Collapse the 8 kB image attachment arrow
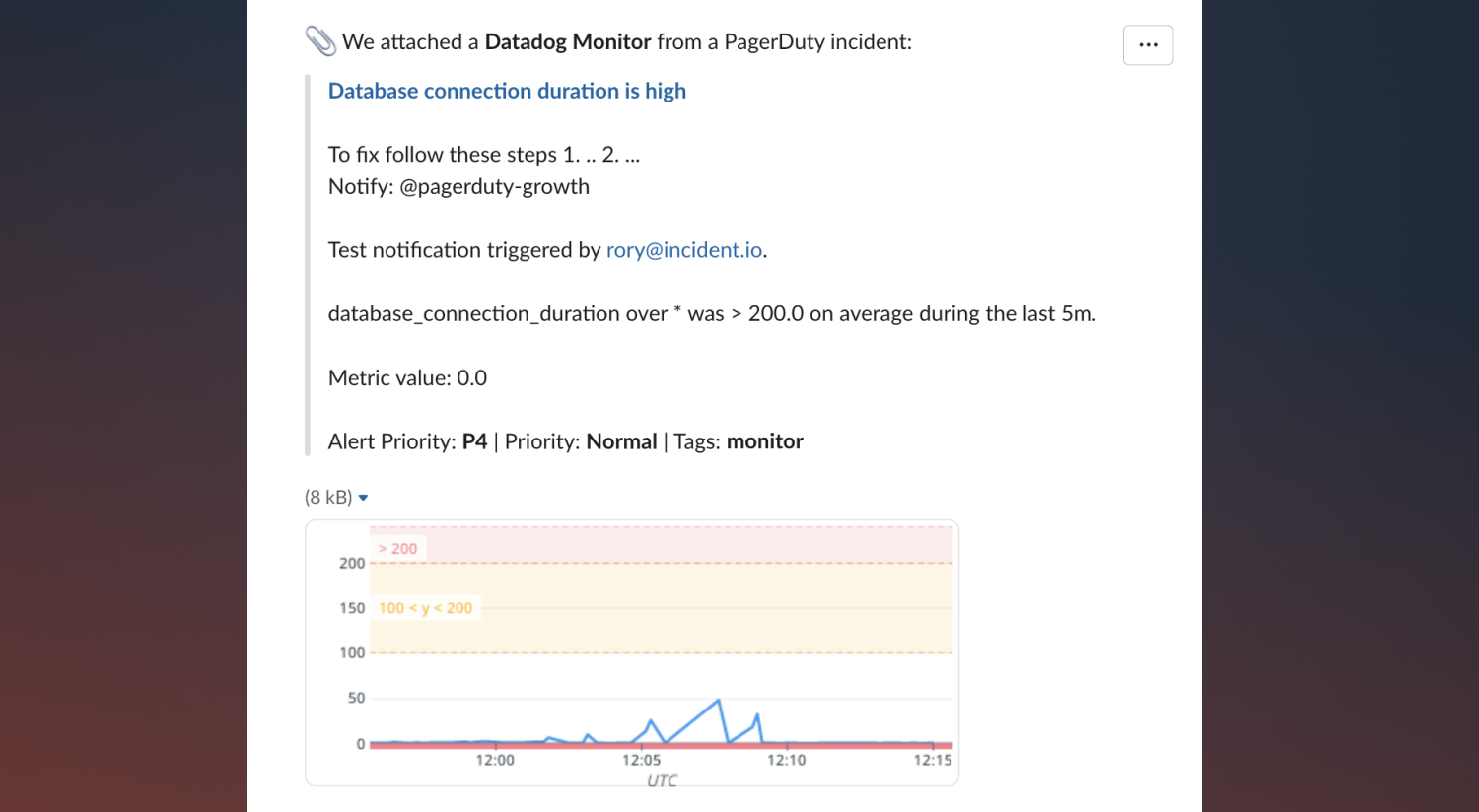This screenshot has height=812, width=1479. coord(363,498)
